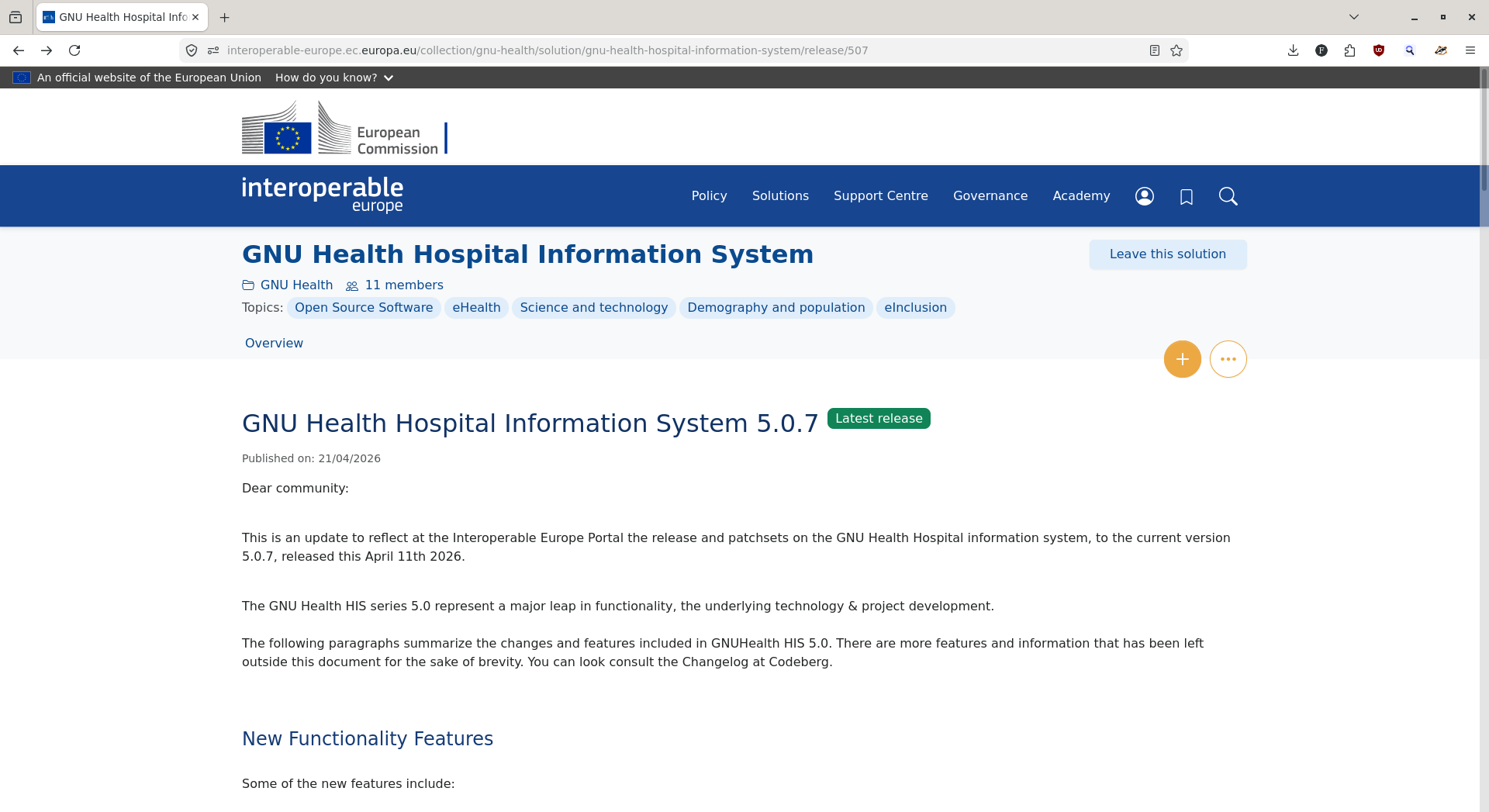Select the eInclusion topic tag
This screenshot has height=812, width=1489.
915,308
